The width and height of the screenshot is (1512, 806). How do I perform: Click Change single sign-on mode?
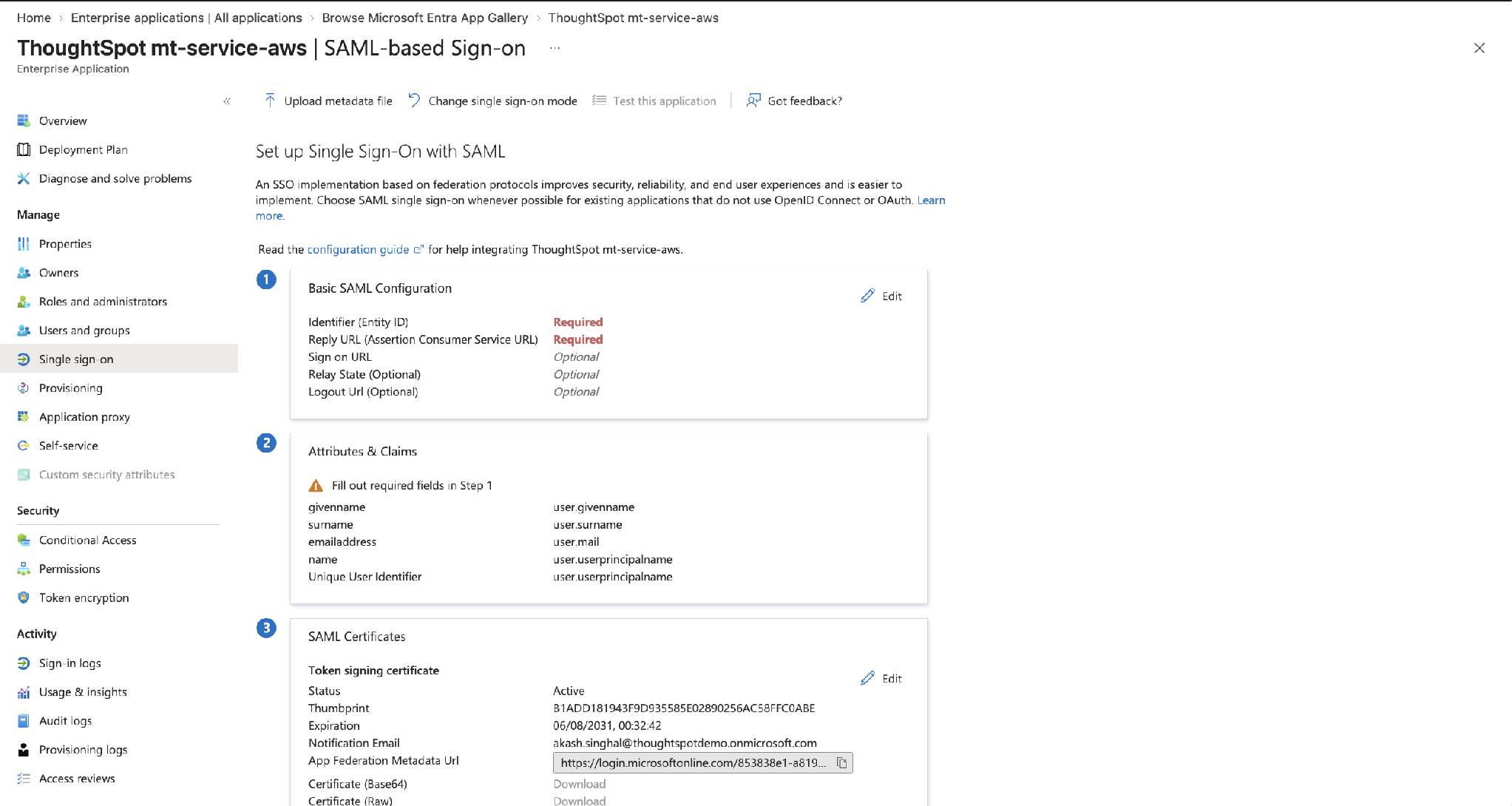pyautogui.click(x=493, y=101)
